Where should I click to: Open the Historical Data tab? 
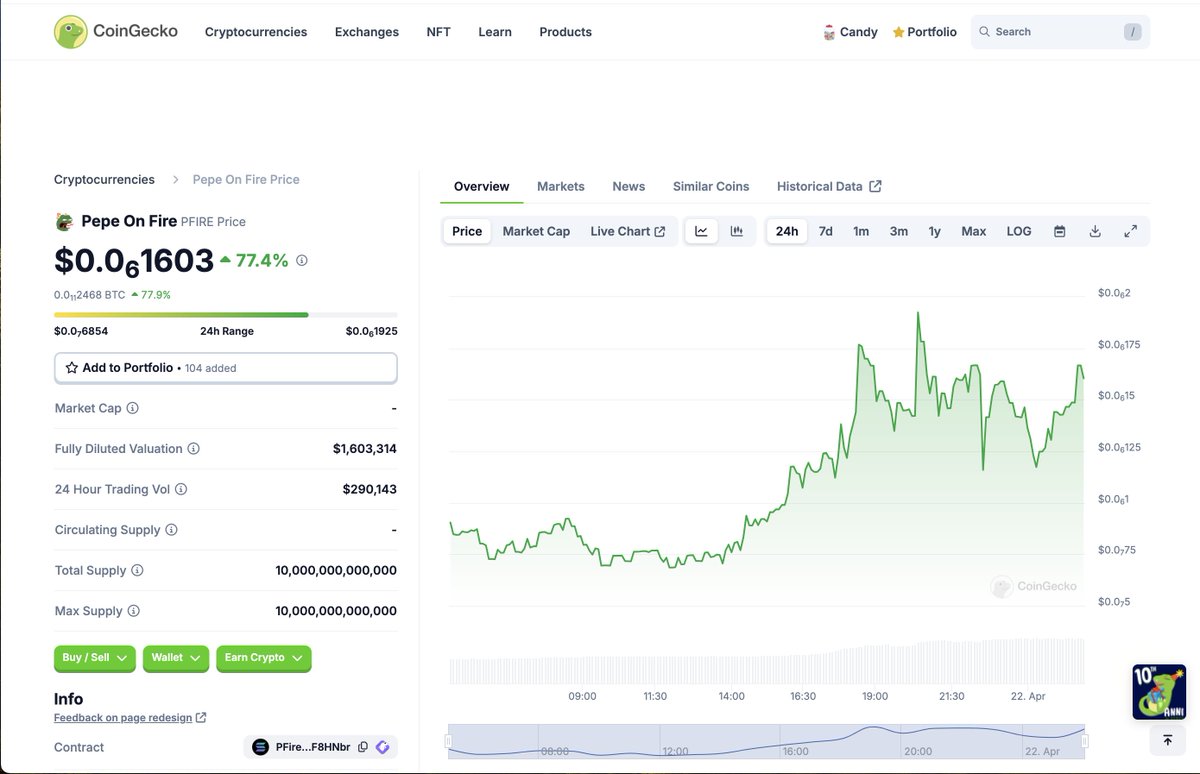click(829, 186)
